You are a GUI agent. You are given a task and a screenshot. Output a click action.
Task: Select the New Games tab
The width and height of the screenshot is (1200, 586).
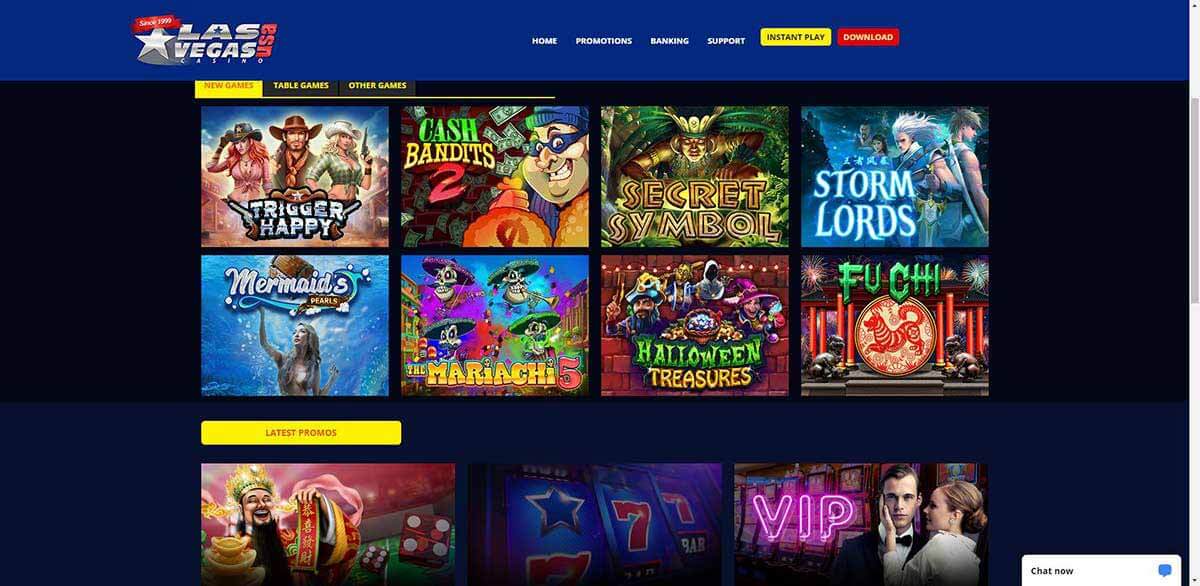[229, 86]
